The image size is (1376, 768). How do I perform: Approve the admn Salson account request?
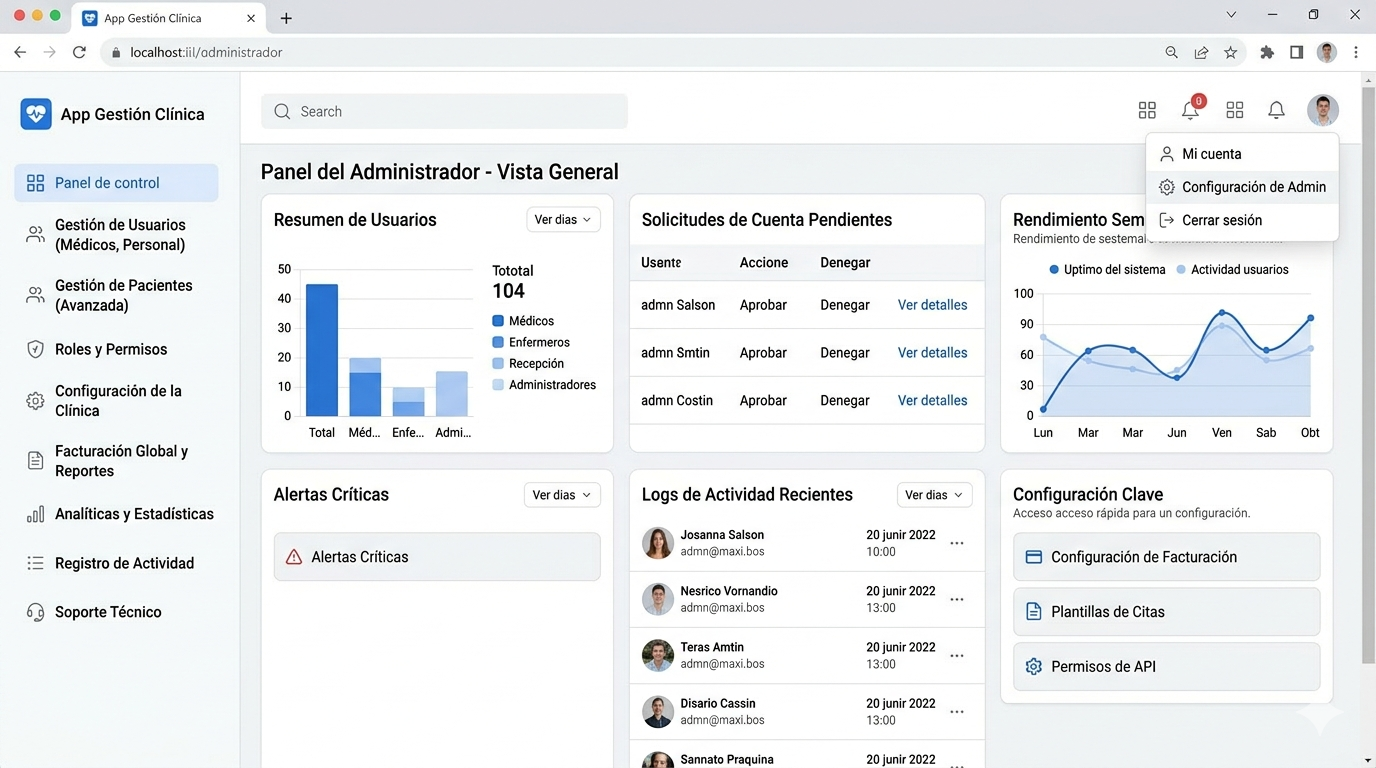coord(763,305)
